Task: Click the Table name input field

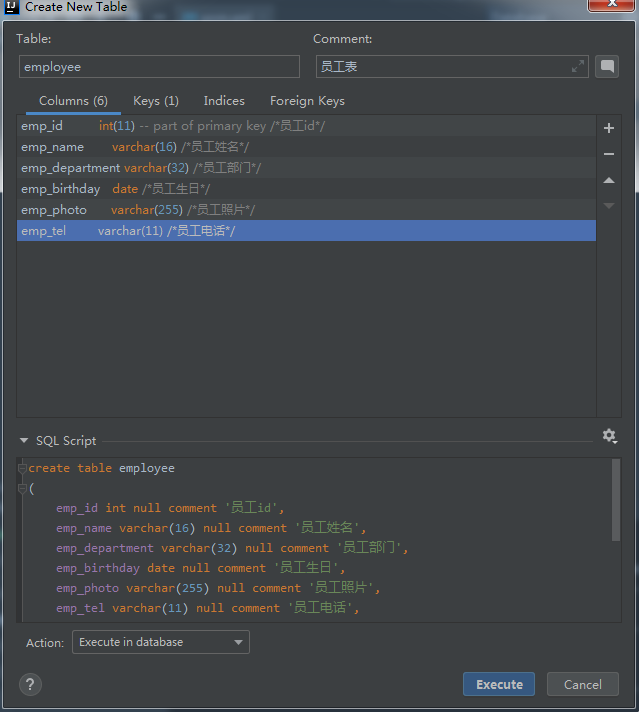Action: point(159,67)
